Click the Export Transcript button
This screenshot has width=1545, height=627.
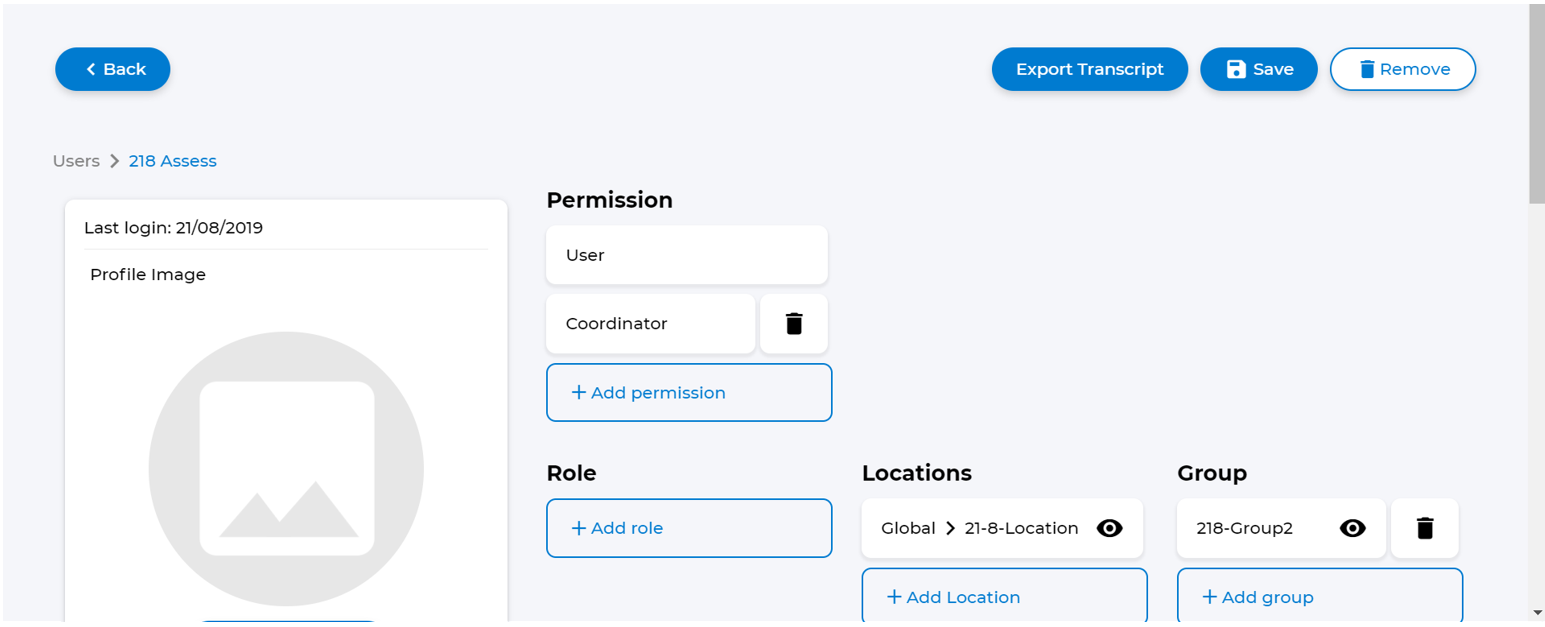pos(1090,69)
